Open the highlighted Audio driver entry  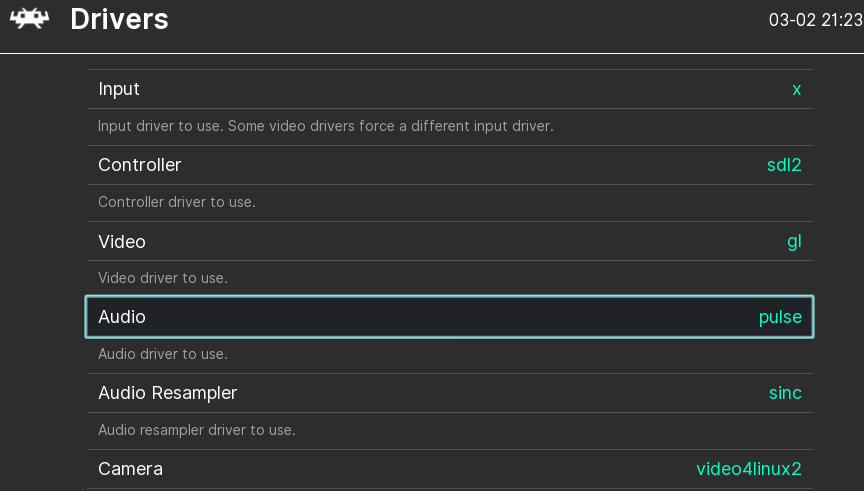pos(450,317)
